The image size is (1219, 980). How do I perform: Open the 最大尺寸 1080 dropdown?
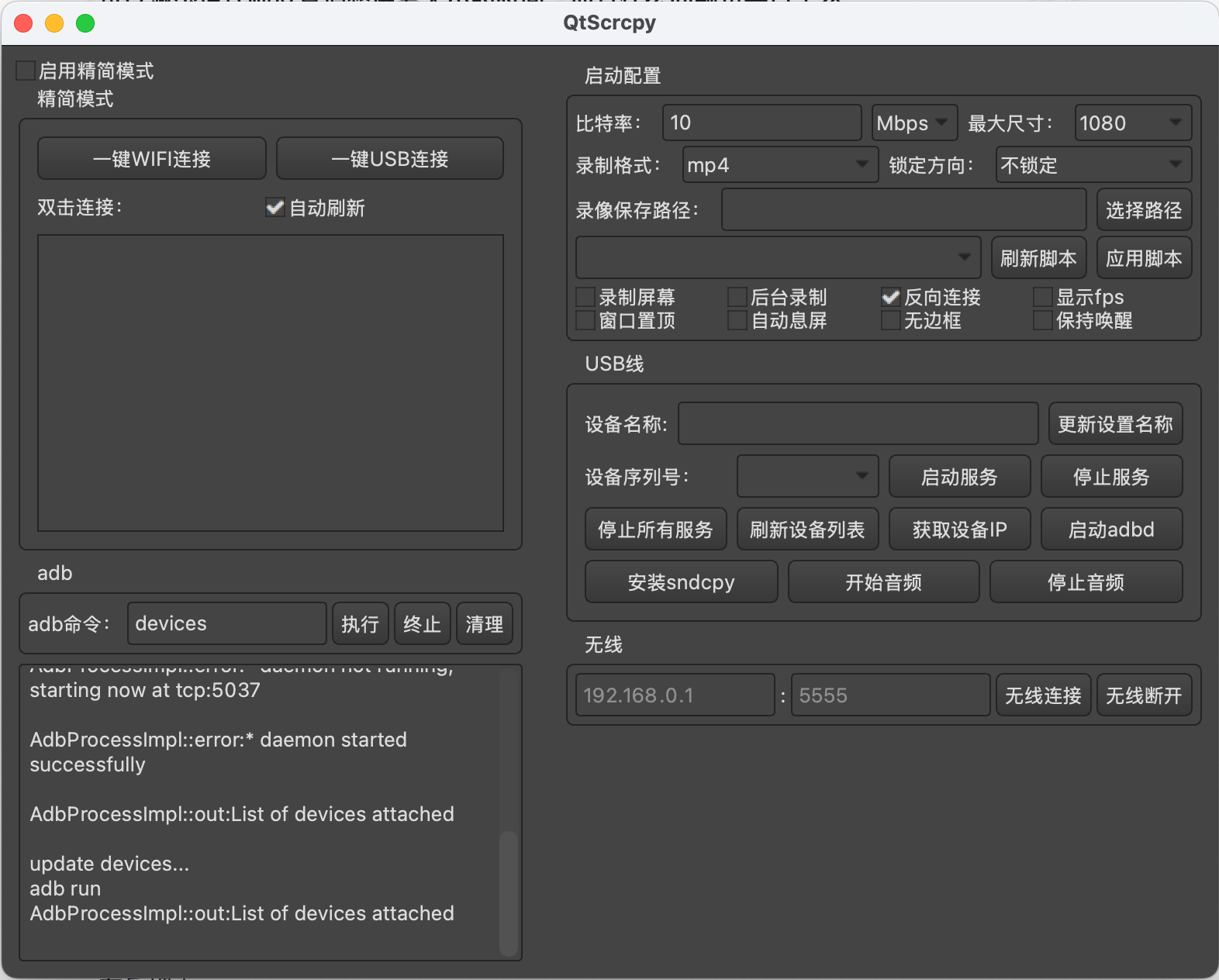[1134, 123]
